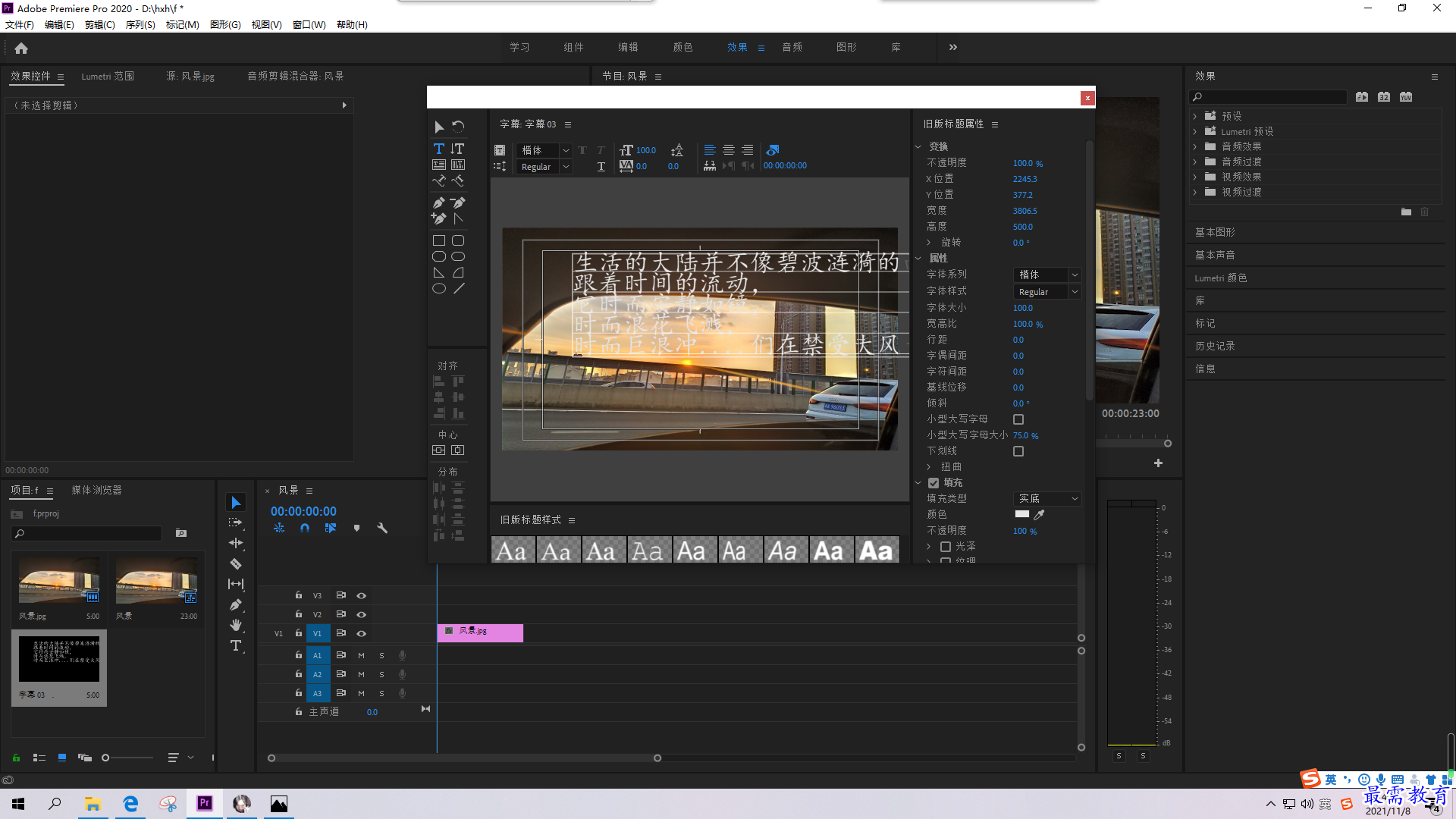Viewport: 1456px width, 819px height.
Task: Center the object vertically in the title
Action: pyautogui.click(x=438, y=450)
